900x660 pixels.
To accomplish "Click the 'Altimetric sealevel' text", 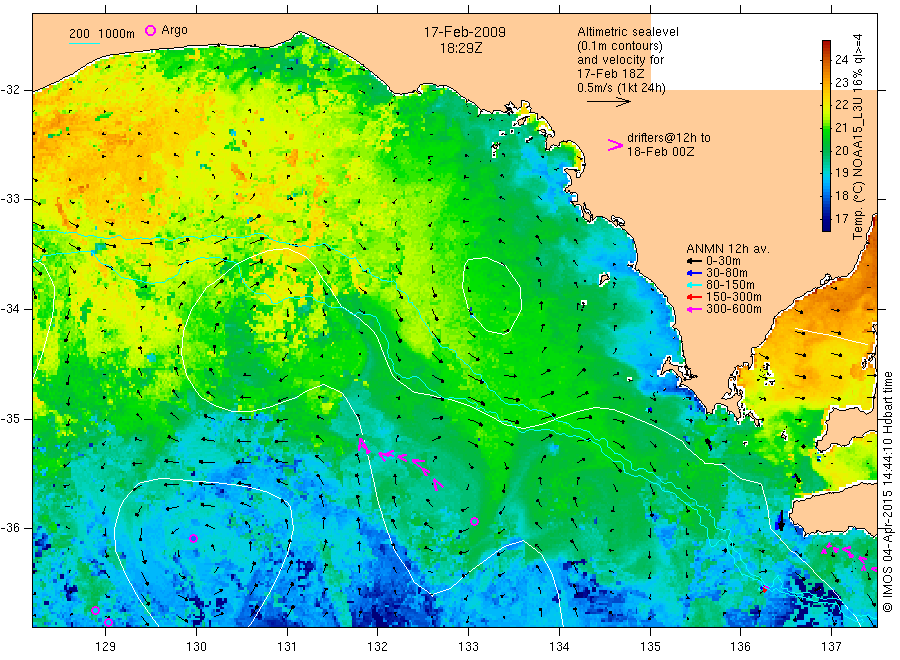I will [627, 32].
